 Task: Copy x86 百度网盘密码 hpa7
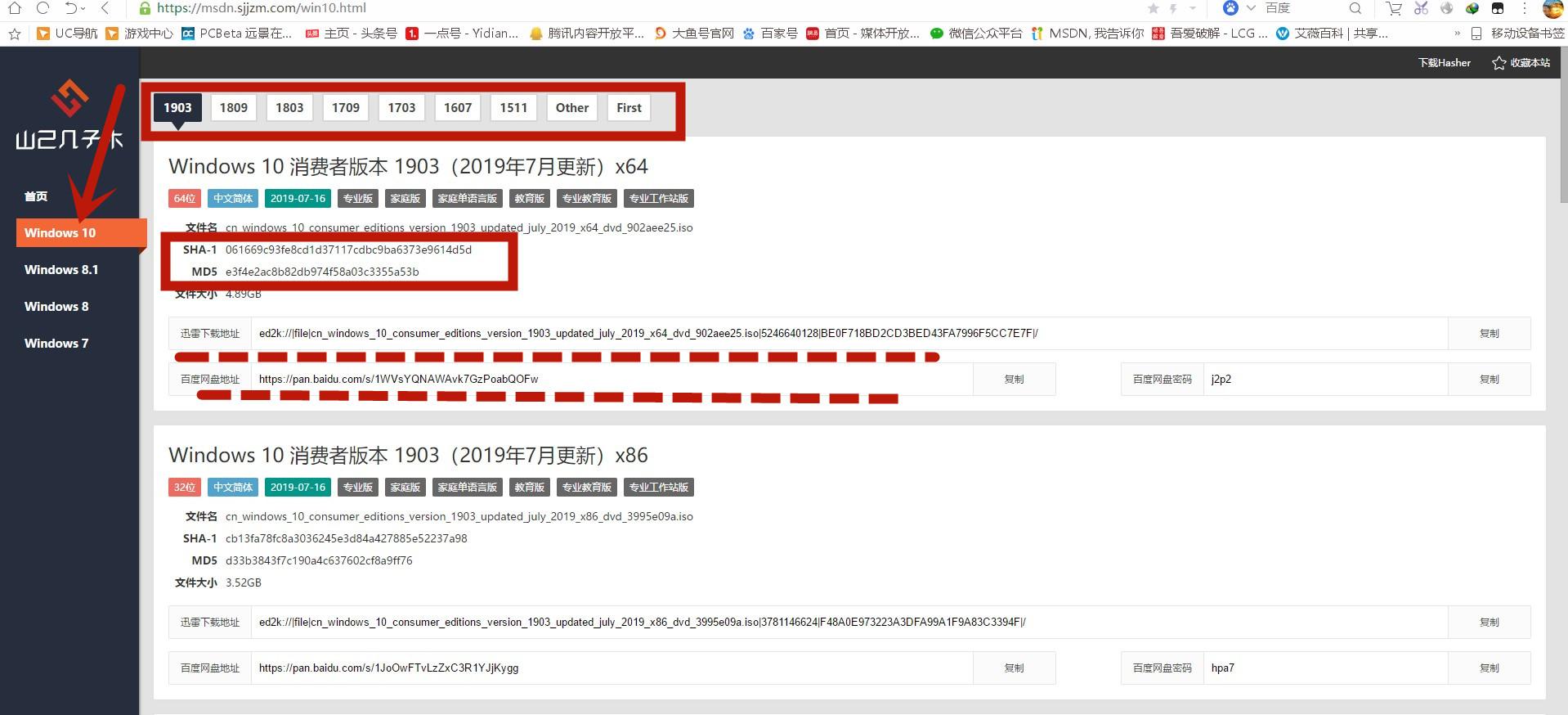(1490, 668)
